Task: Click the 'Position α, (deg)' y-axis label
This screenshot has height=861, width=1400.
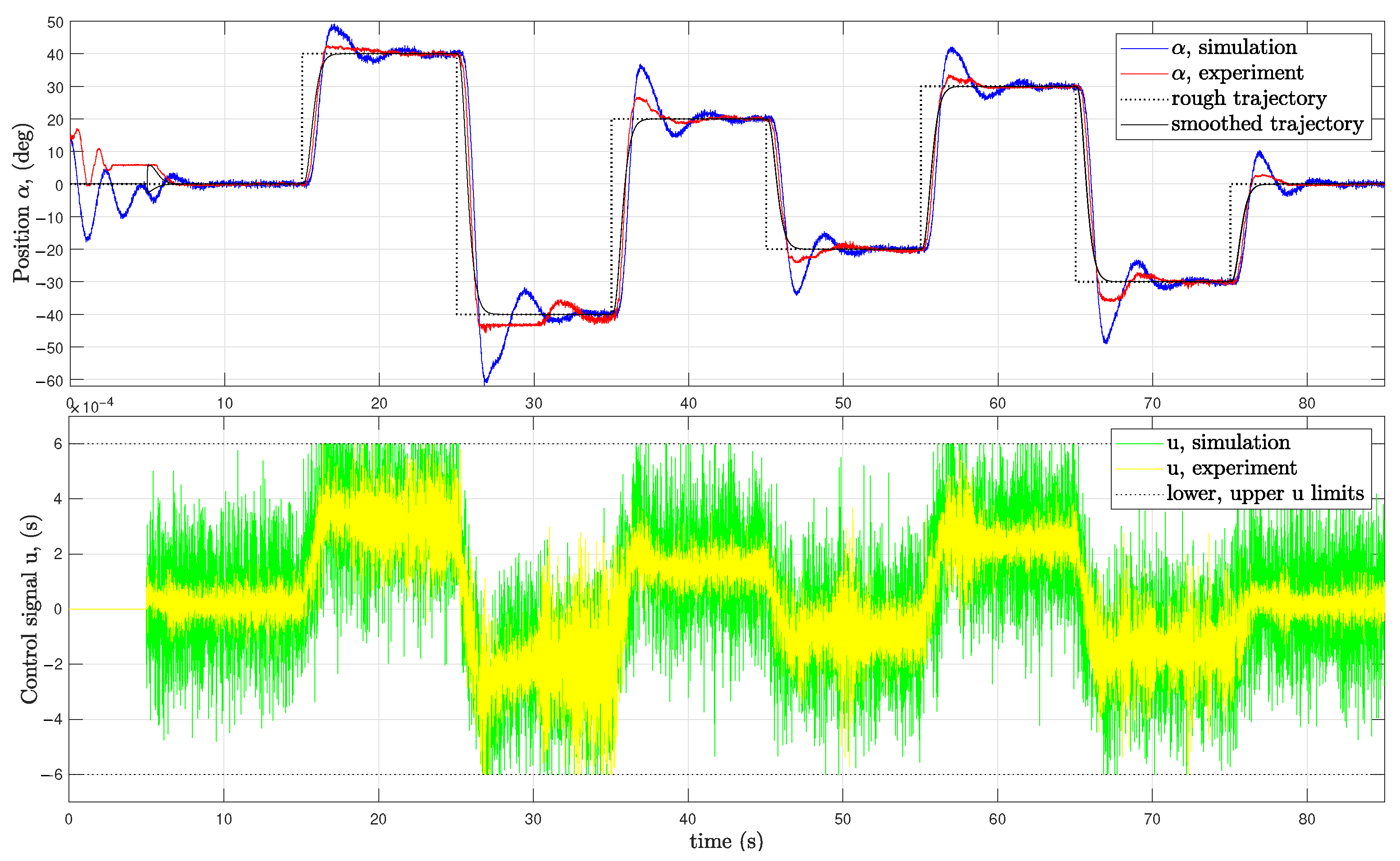Action: coord(23,203)
